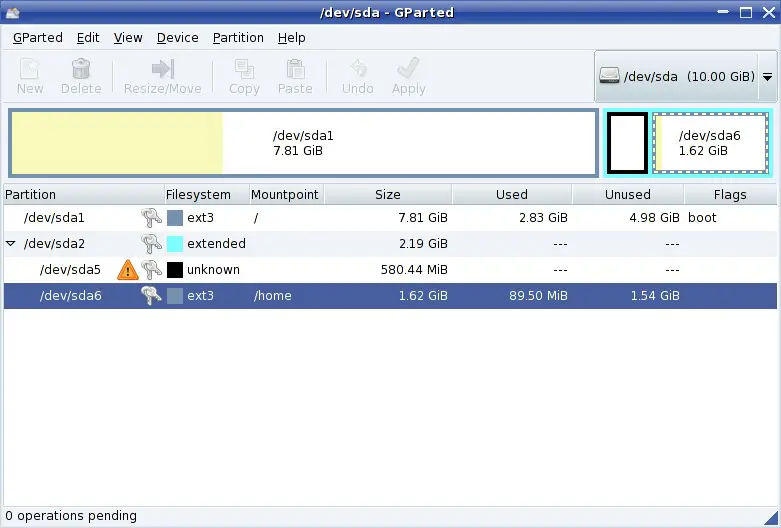The width and height of the screenshot is (781, 528).
Task: Click the Resize/Move toolbar icon
Action: click(163, 69)
